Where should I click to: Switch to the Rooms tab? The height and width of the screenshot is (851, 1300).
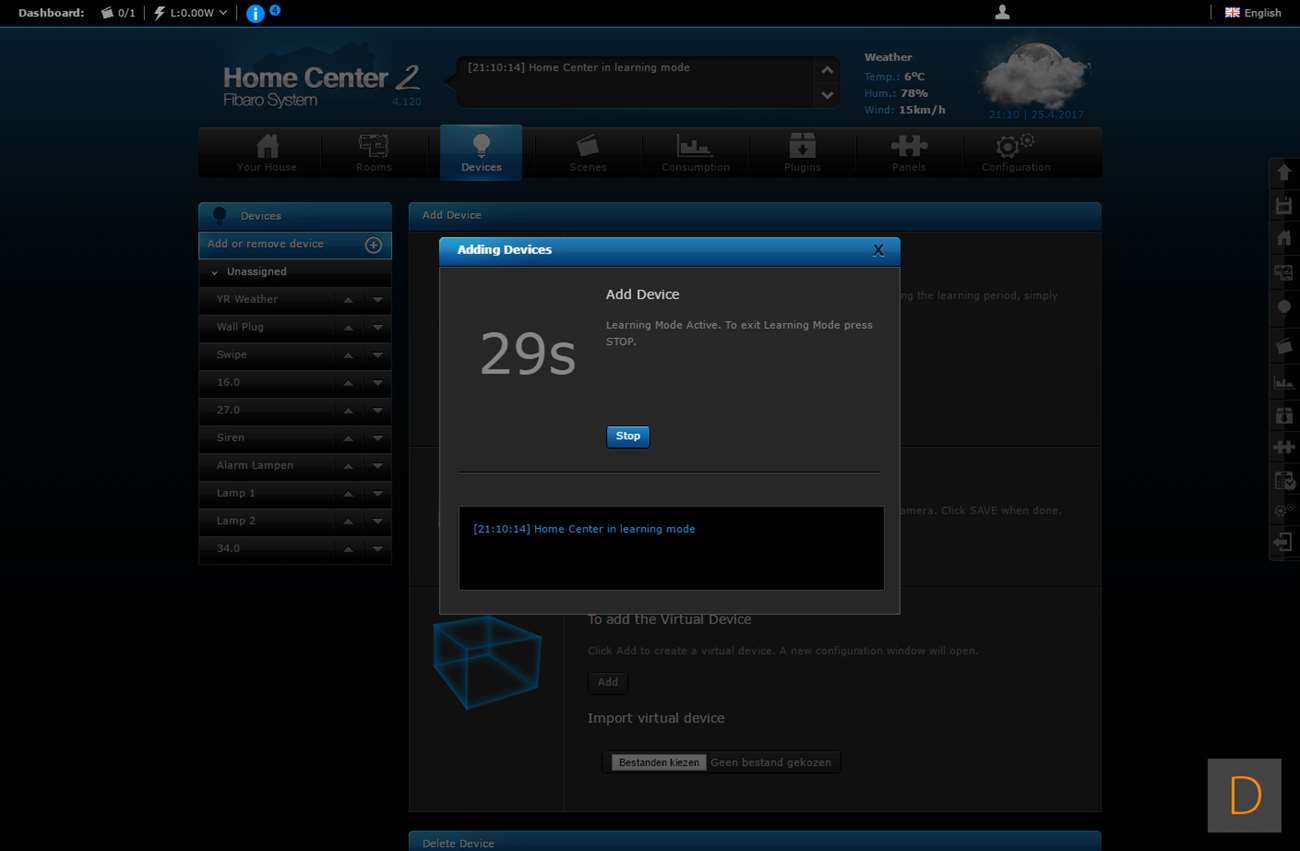(374, 153)
